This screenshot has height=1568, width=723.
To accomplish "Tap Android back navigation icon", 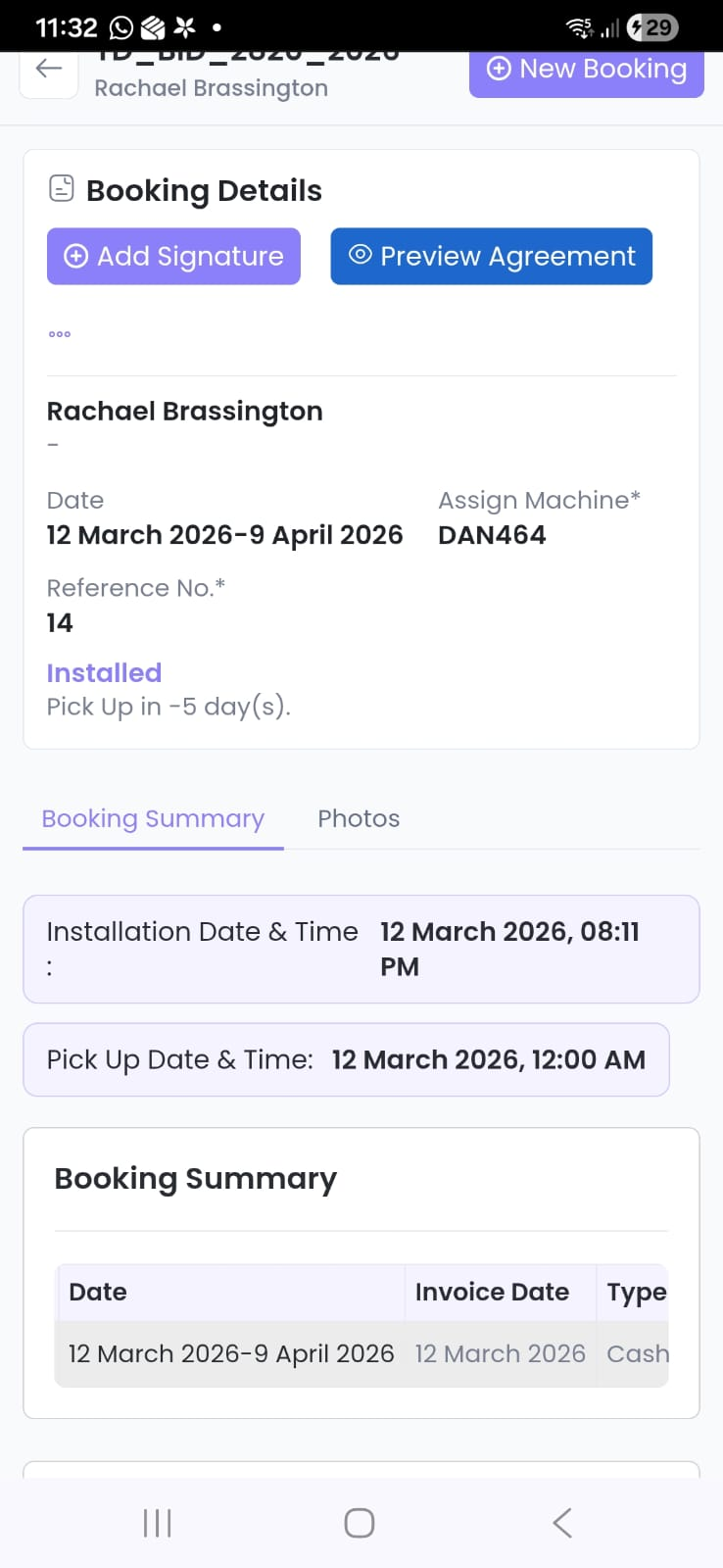I will (x=562, y=1523).
